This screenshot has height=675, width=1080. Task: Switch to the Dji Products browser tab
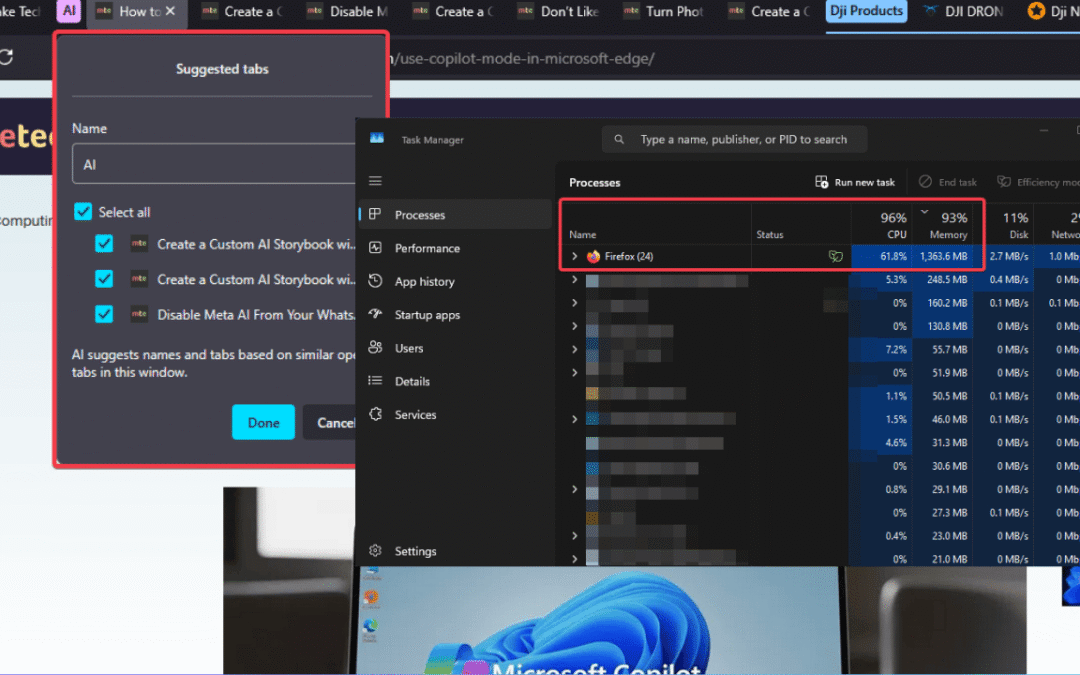866,11
